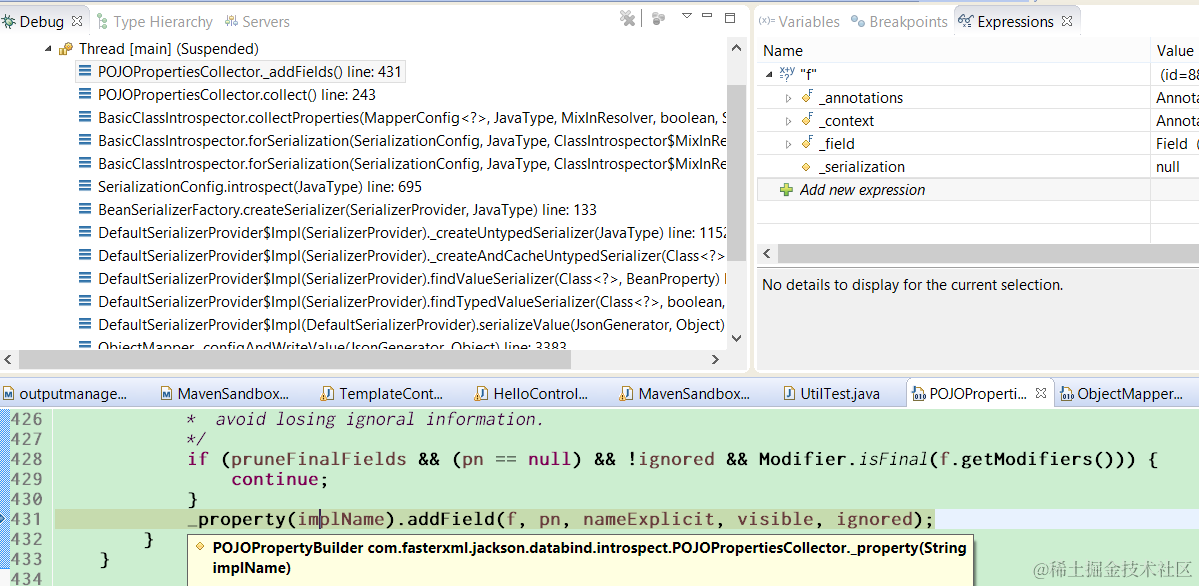
Task: Click the field icon beside _field
Action: pos(806,143)
